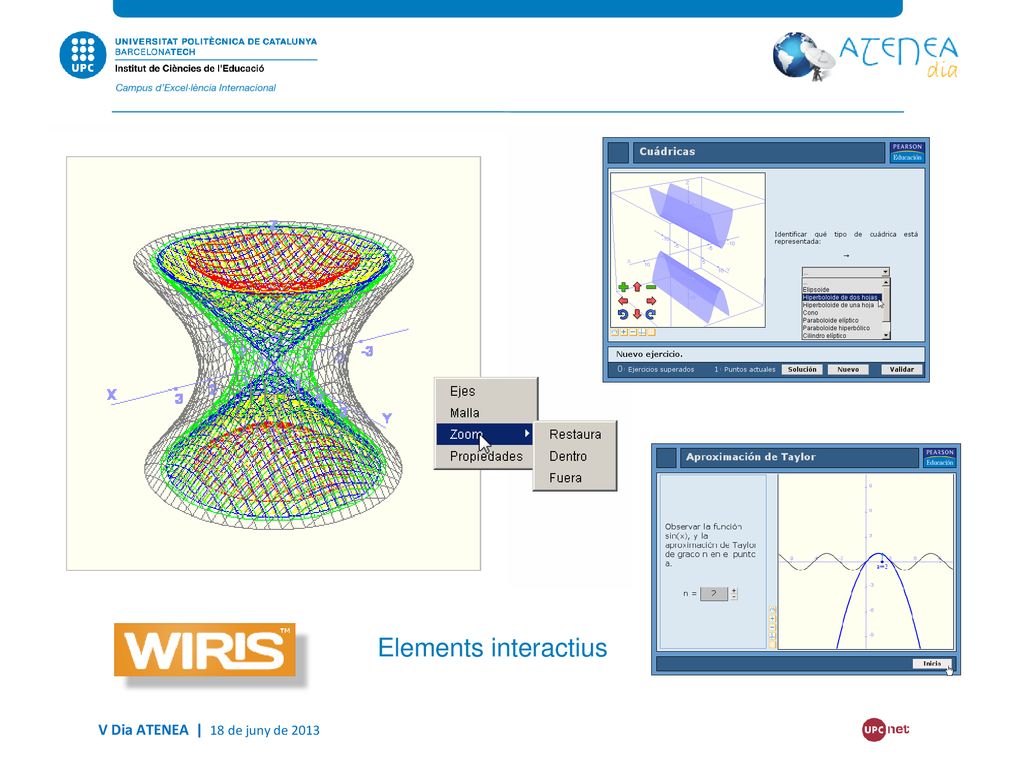Click the small yellow plus icon below Cuádricas plot
This screenshot has width=1024, height=768.
[624, 332]
